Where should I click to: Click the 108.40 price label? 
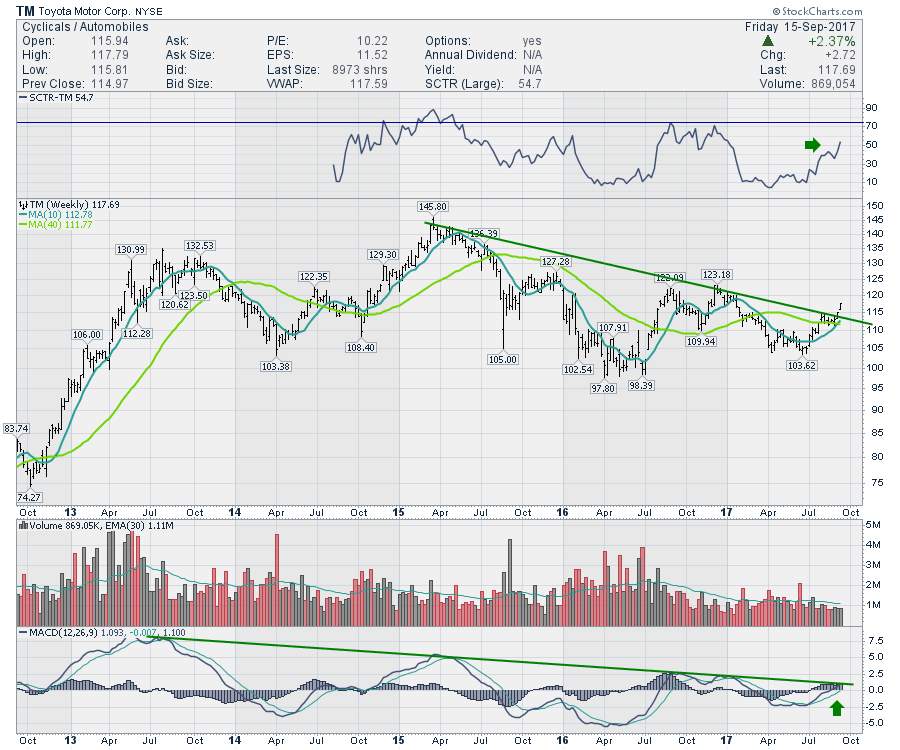click(360, 347)
